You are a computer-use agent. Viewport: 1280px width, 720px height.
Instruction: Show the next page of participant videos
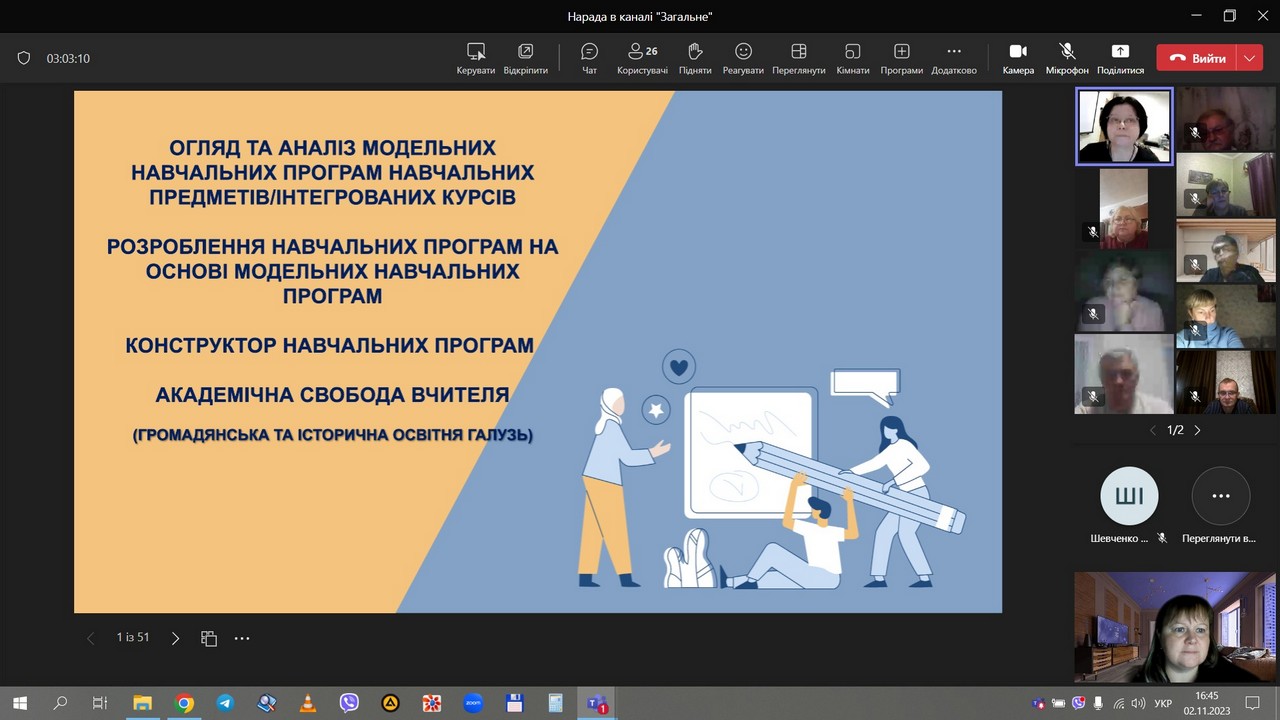point(1197,430)
